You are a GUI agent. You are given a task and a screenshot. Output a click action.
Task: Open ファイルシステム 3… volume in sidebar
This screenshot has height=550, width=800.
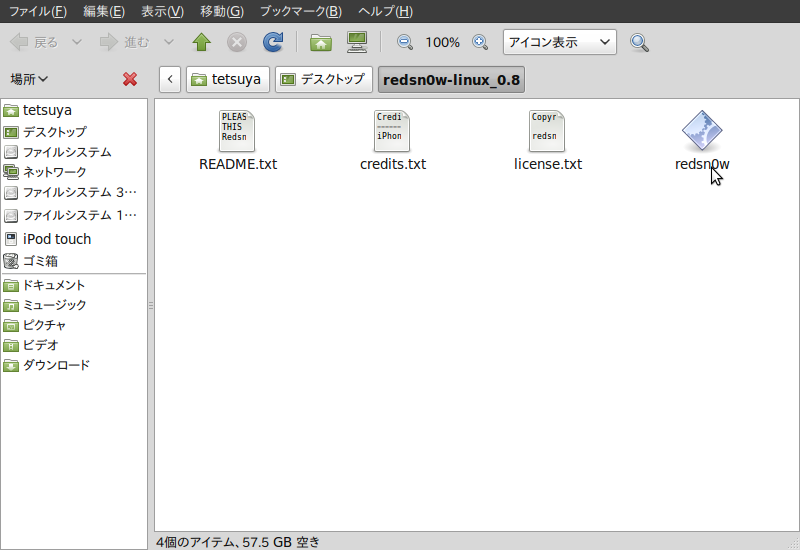[74, 192]
